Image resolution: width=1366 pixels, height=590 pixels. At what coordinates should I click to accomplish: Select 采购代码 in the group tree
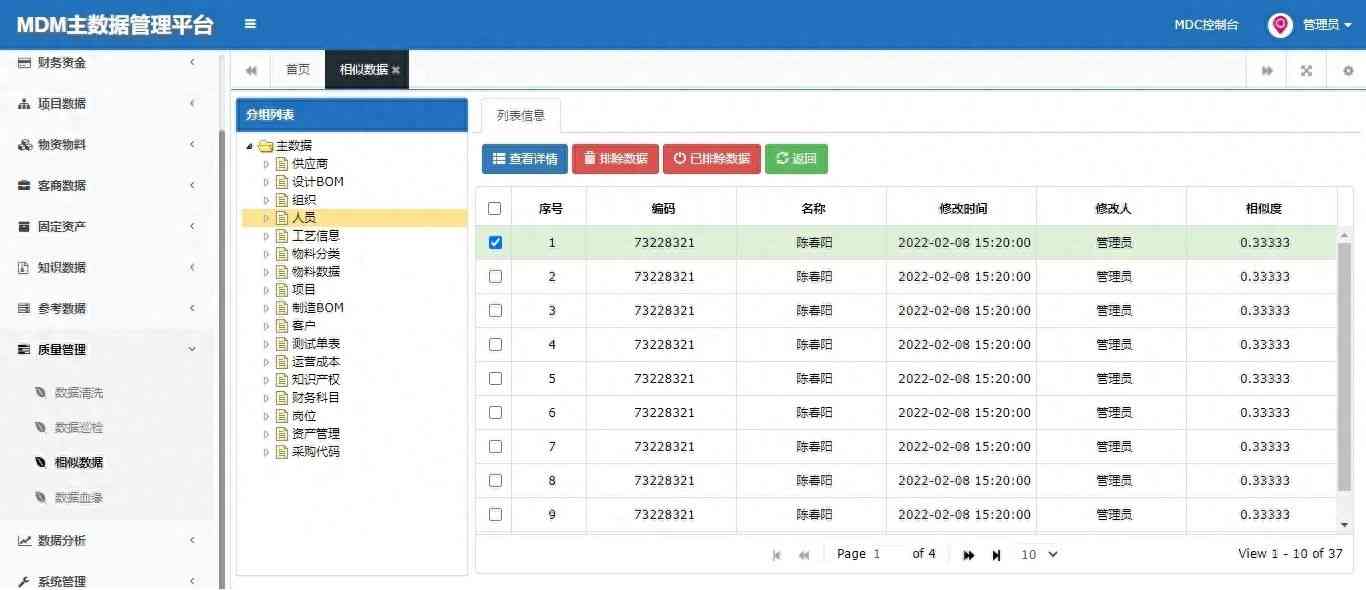[x=316, y=452]
